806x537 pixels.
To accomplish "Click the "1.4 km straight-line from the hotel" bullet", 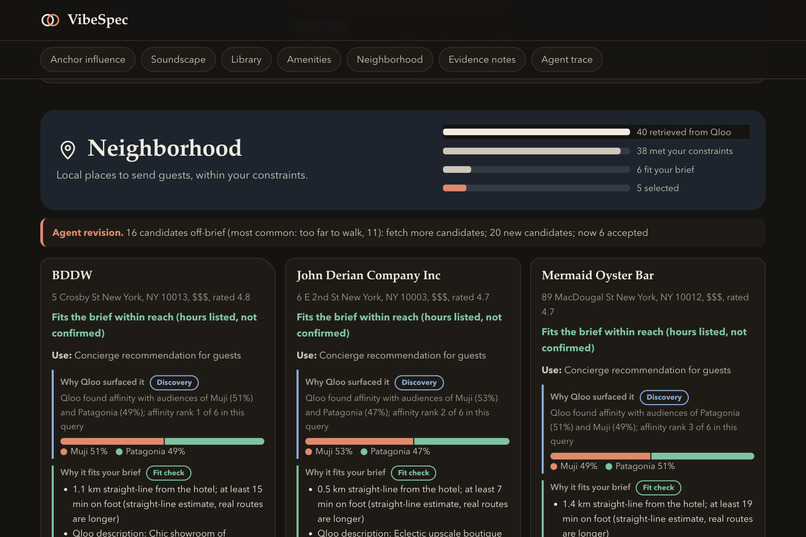I will point(657,518).
